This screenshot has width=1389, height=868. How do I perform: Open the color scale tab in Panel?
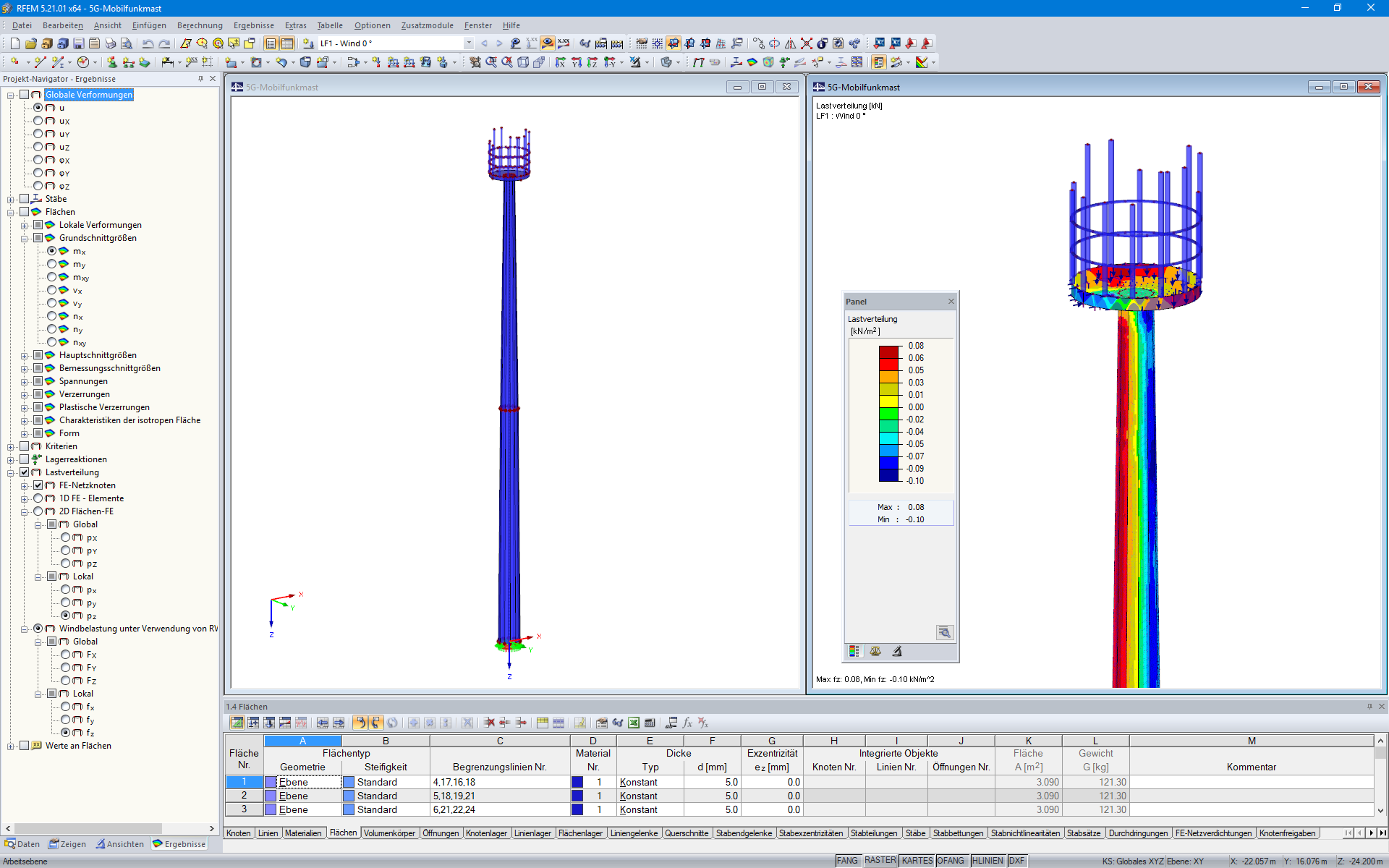point(854,652)
